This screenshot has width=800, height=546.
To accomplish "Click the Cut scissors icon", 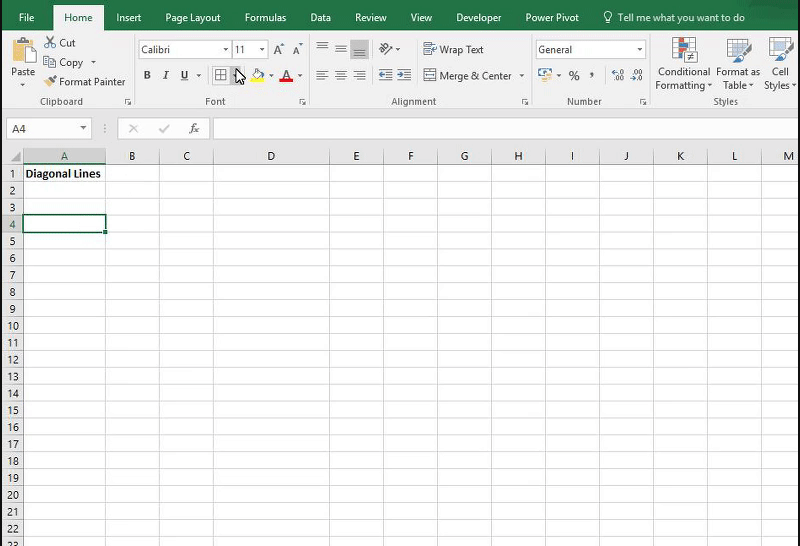I will click(x=50, y=43).
